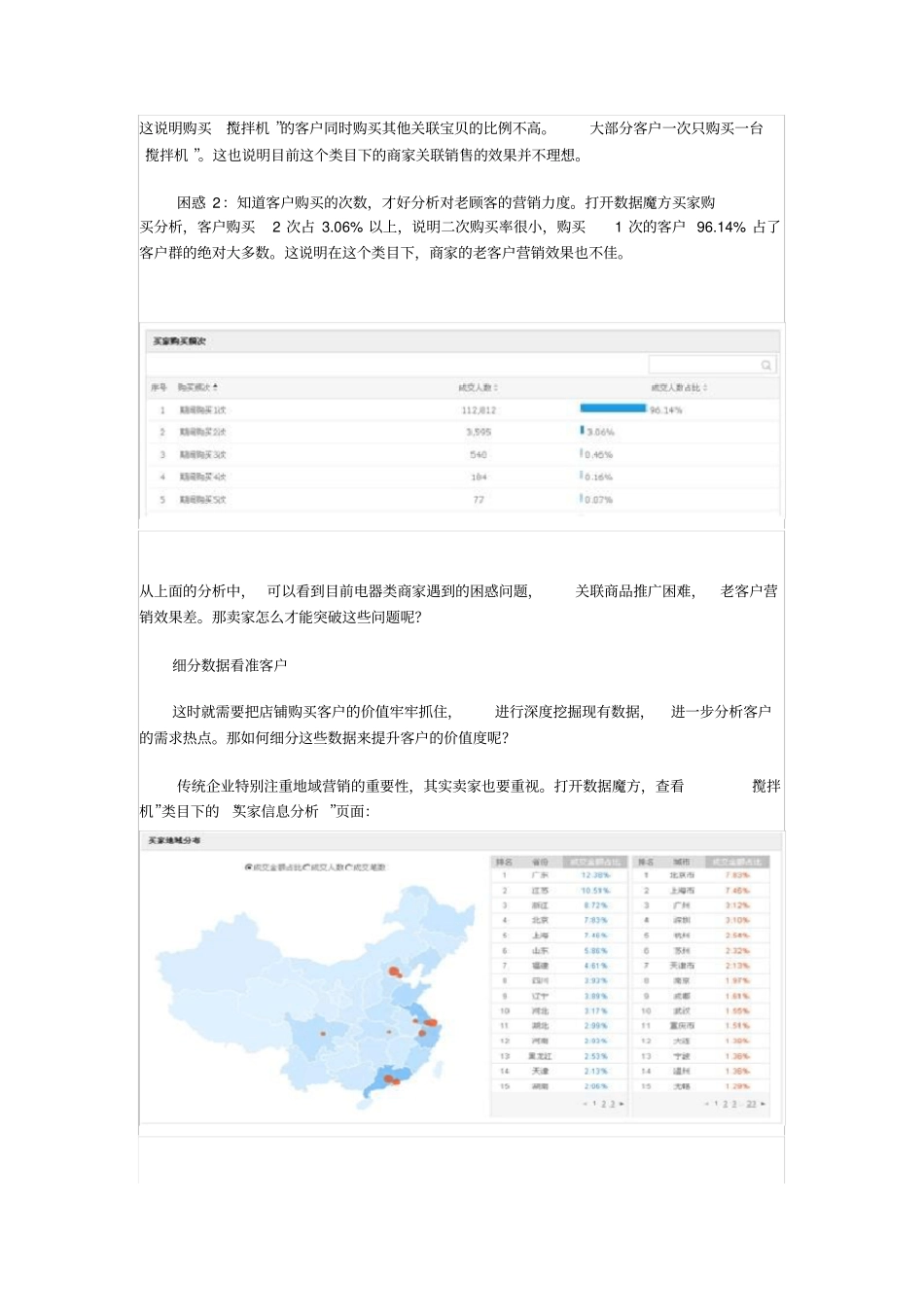Select 江苏 in the province ranking

[x=540, y=891]
